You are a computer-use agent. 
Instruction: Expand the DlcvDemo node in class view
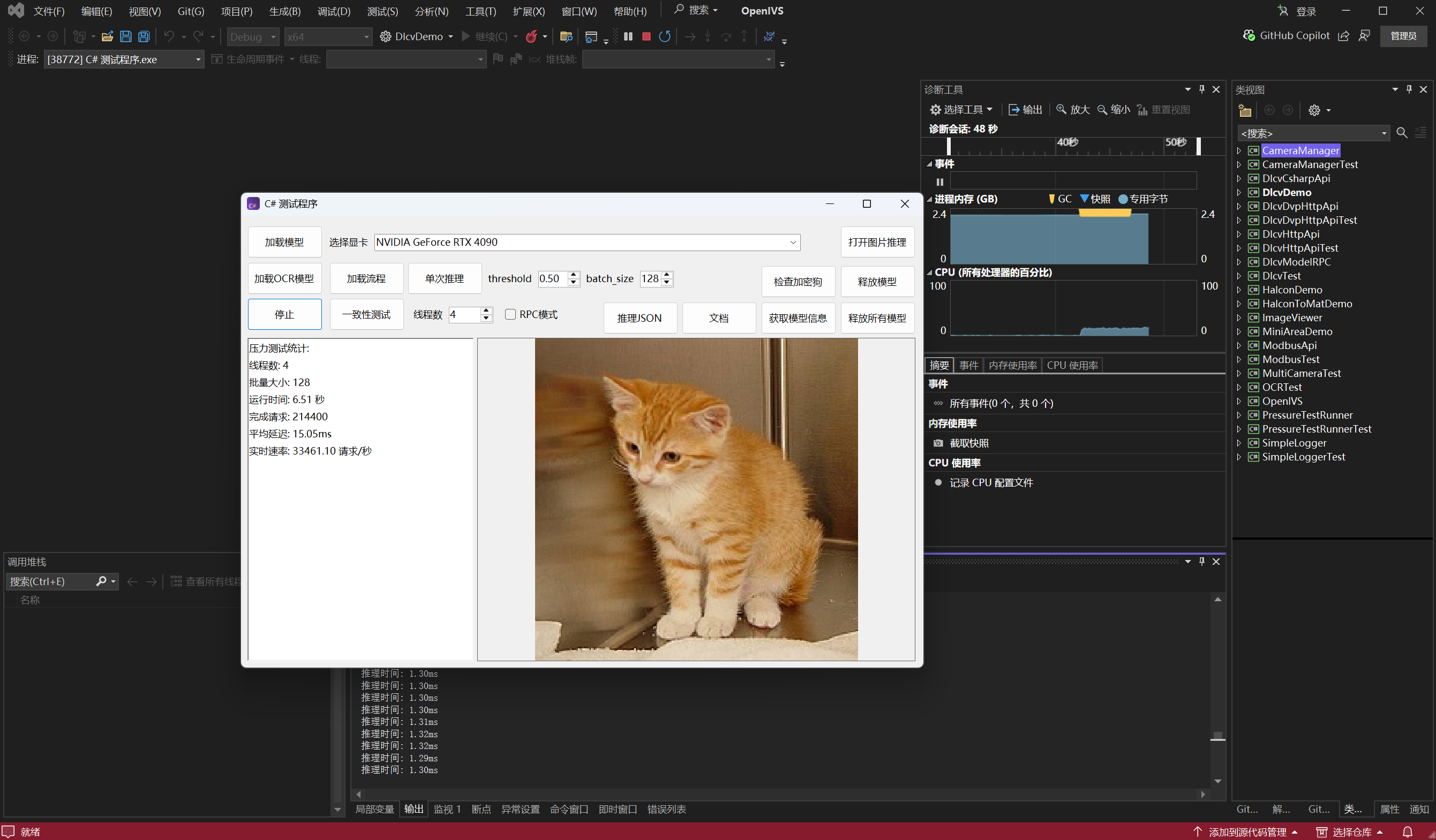(x=1239, y=193)
